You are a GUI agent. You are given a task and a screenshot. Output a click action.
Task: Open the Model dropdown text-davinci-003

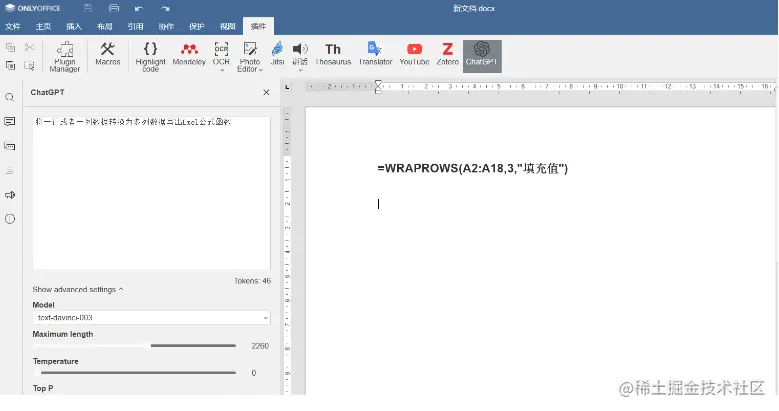(152, 318)
